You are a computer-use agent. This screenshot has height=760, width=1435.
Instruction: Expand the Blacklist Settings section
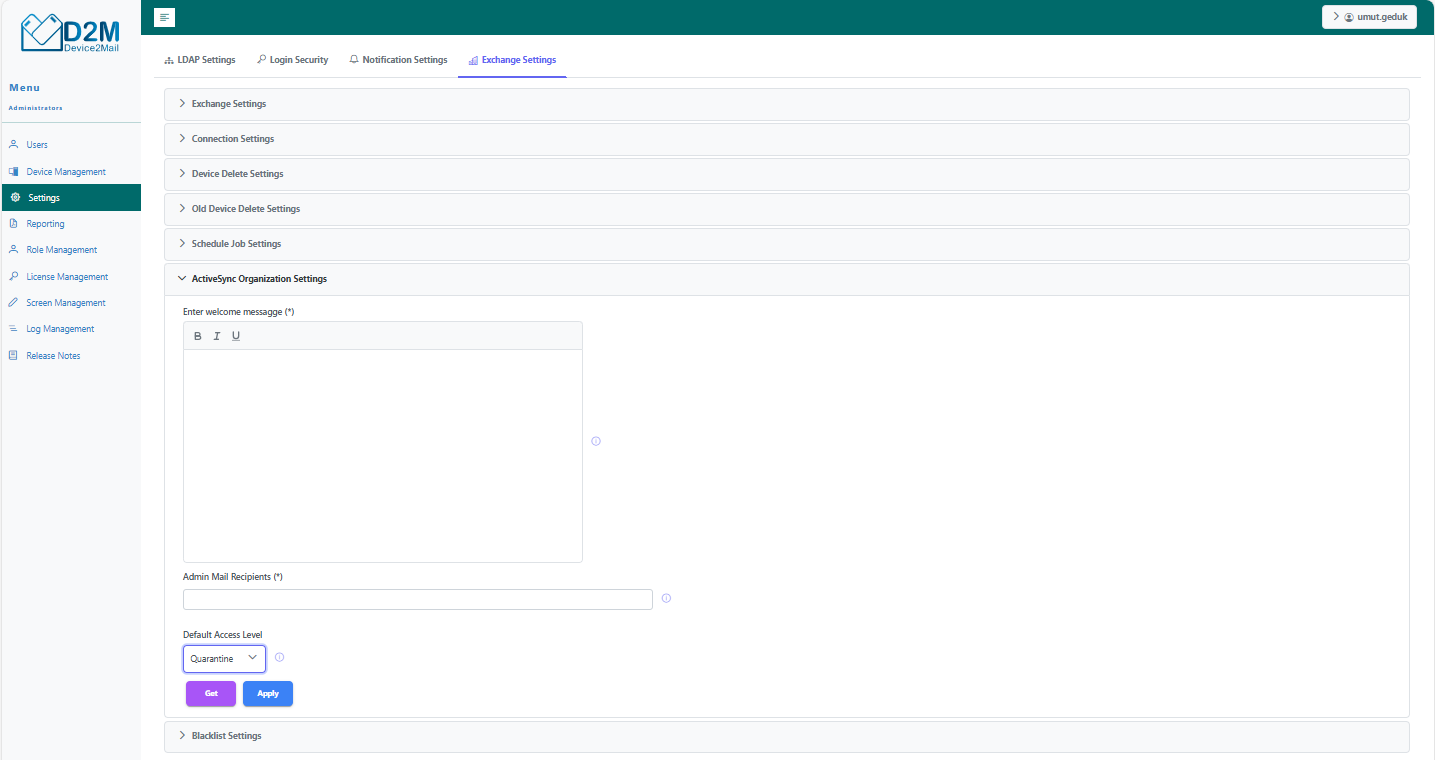(226, 736)
